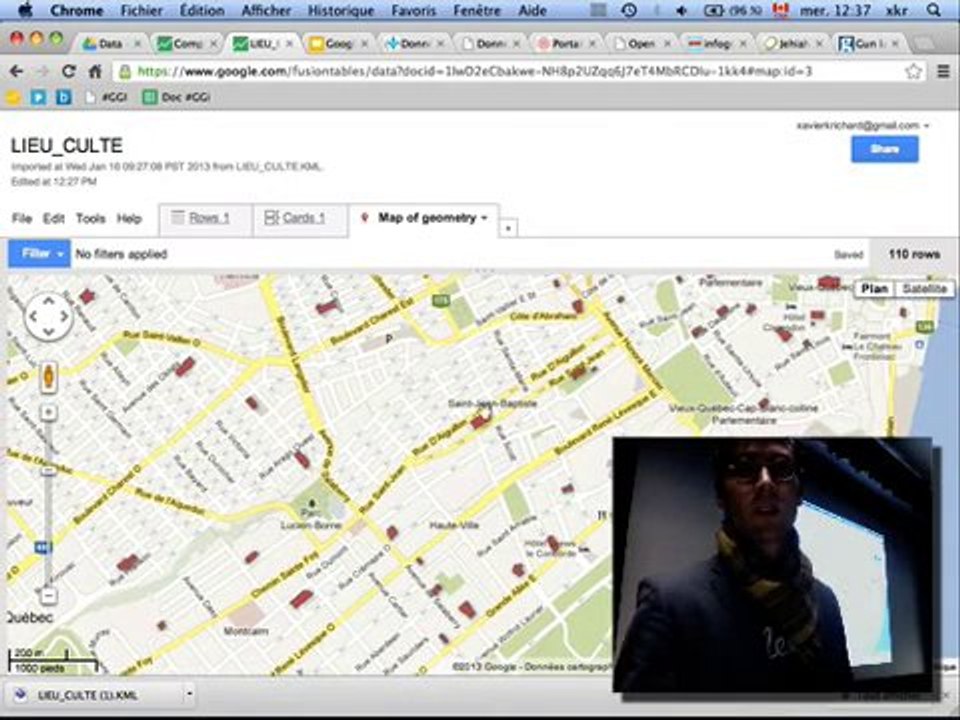Click the yellow first bookmark icon

coord(13,97)
